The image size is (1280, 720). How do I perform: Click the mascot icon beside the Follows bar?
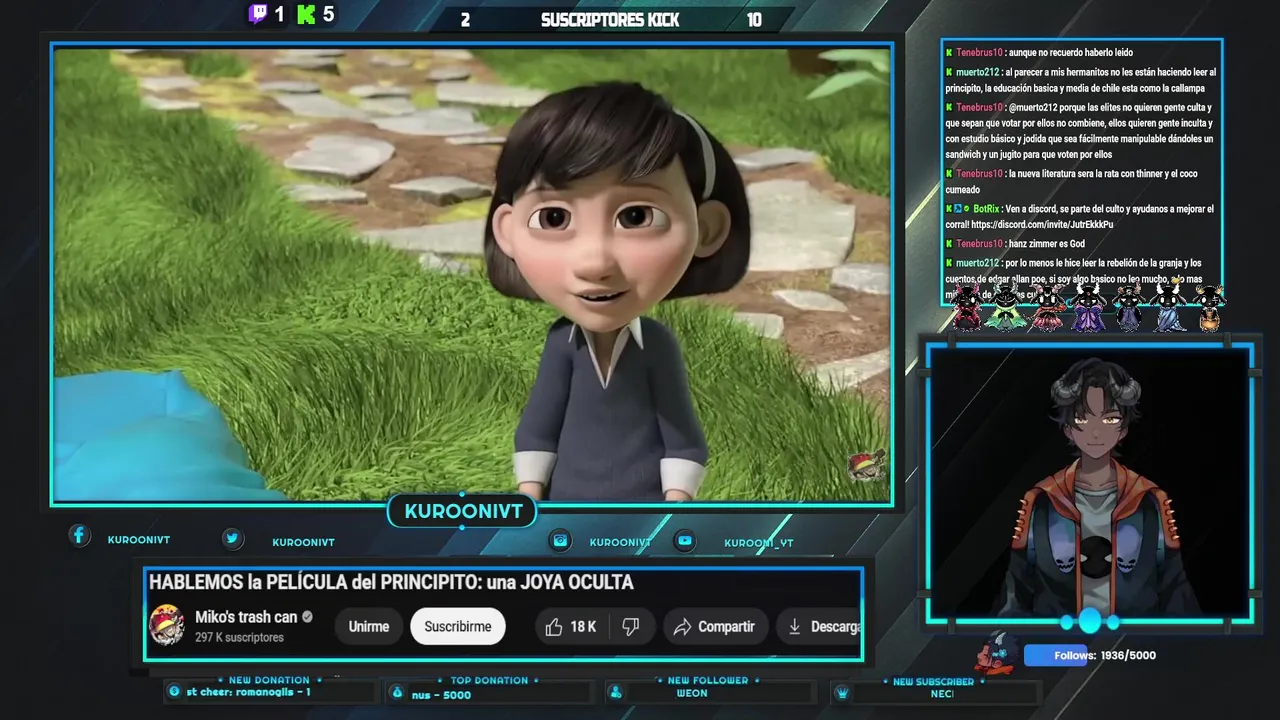click(x=996, y=652)
